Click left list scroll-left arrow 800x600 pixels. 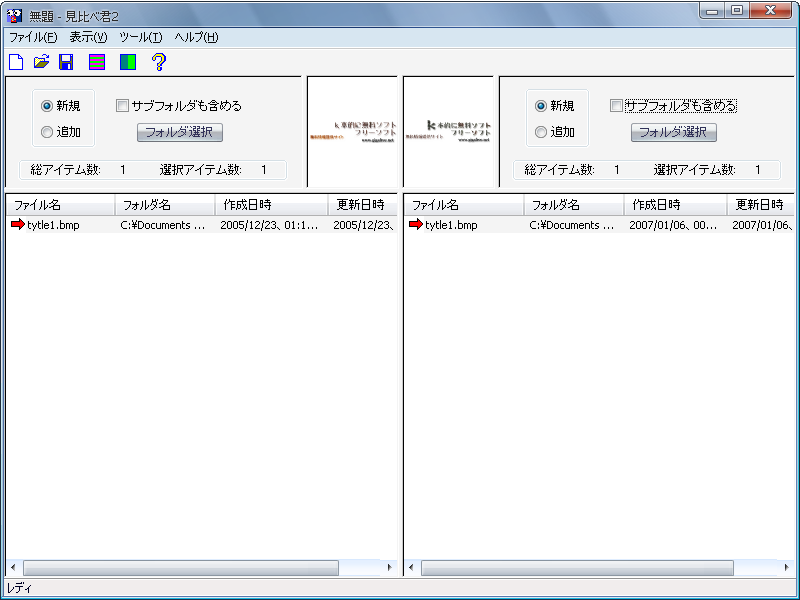point(13,567)
